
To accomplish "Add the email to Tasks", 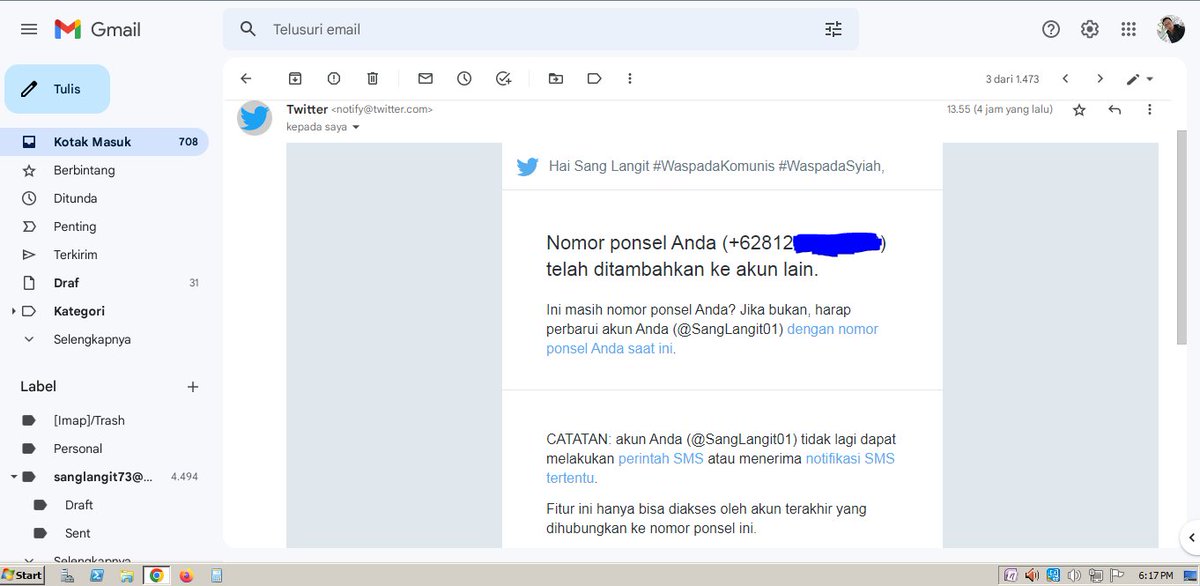I will tap(504, 78).
